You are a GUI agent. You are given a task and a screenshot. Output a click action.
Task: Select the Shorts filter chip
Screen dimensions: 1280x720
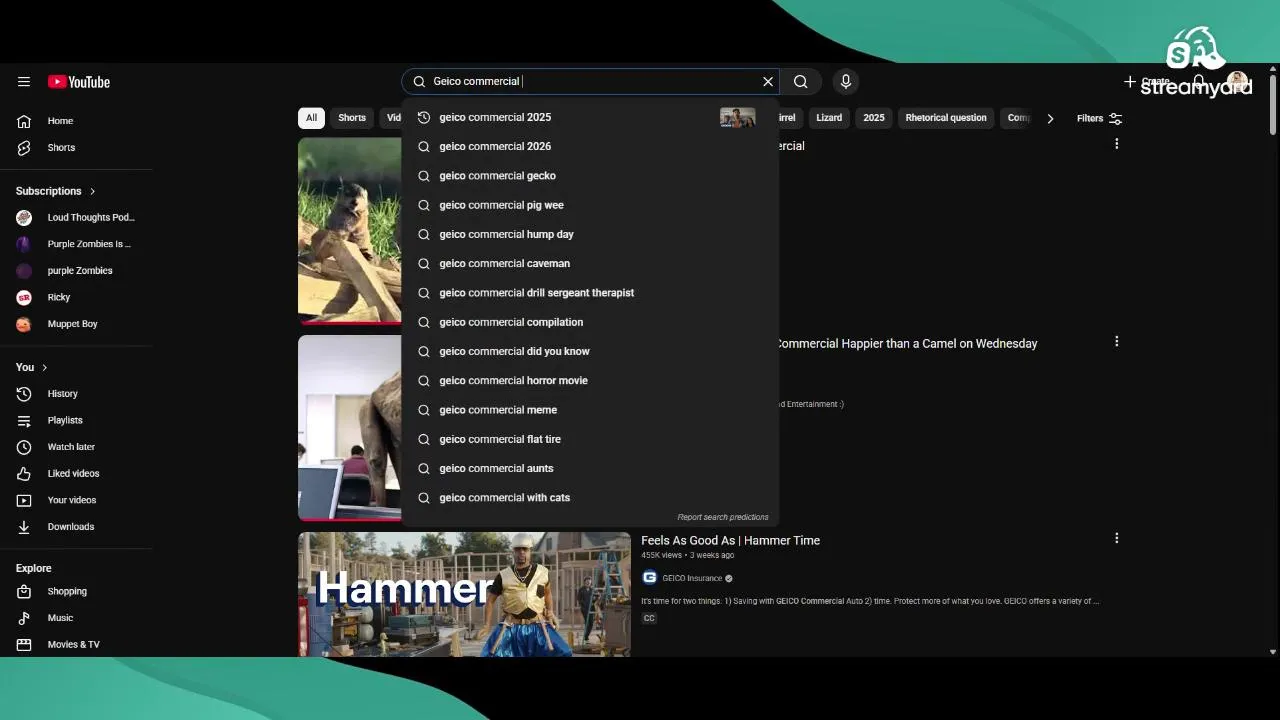pos(352,118)
